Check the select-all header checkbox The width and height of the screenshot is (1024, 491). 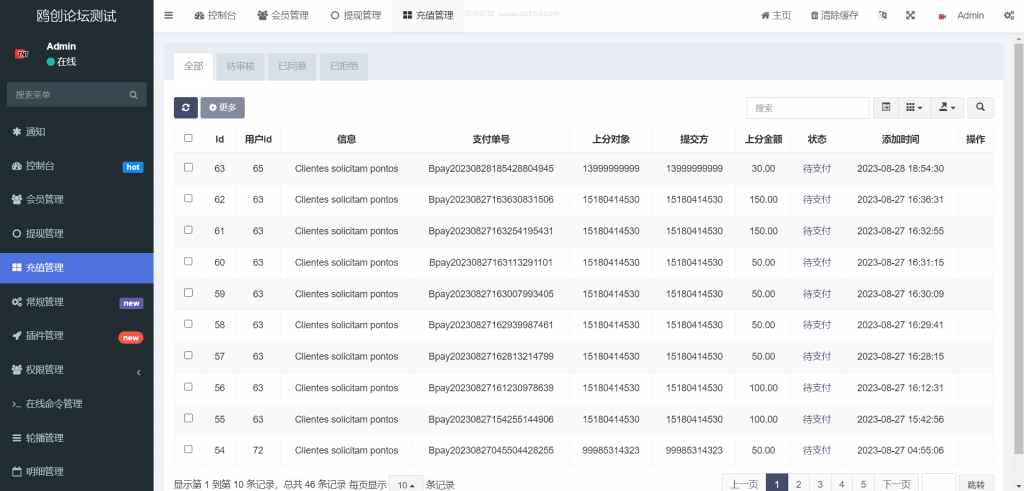coord(188,138)
